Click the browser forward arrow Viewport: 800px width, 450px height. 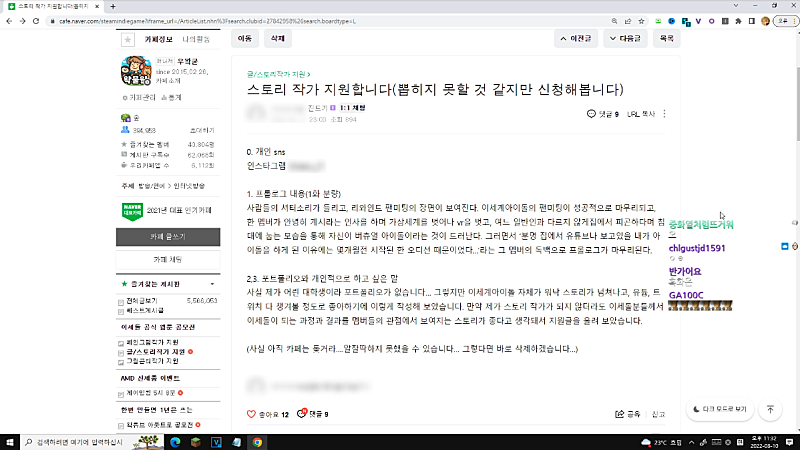[x=22, y=21]
